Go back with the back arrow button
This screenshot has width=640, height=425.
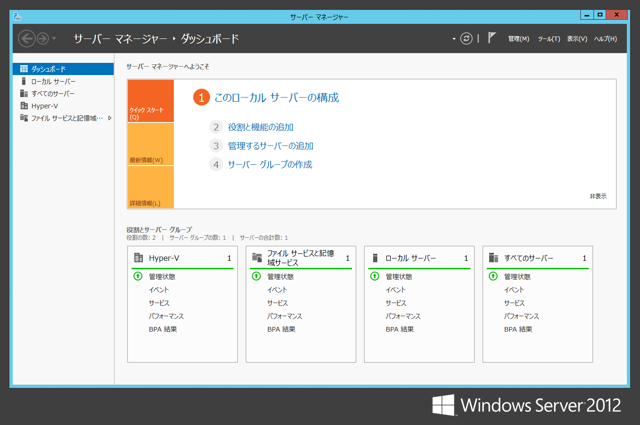pyautogui.click(x=27, y=39)
